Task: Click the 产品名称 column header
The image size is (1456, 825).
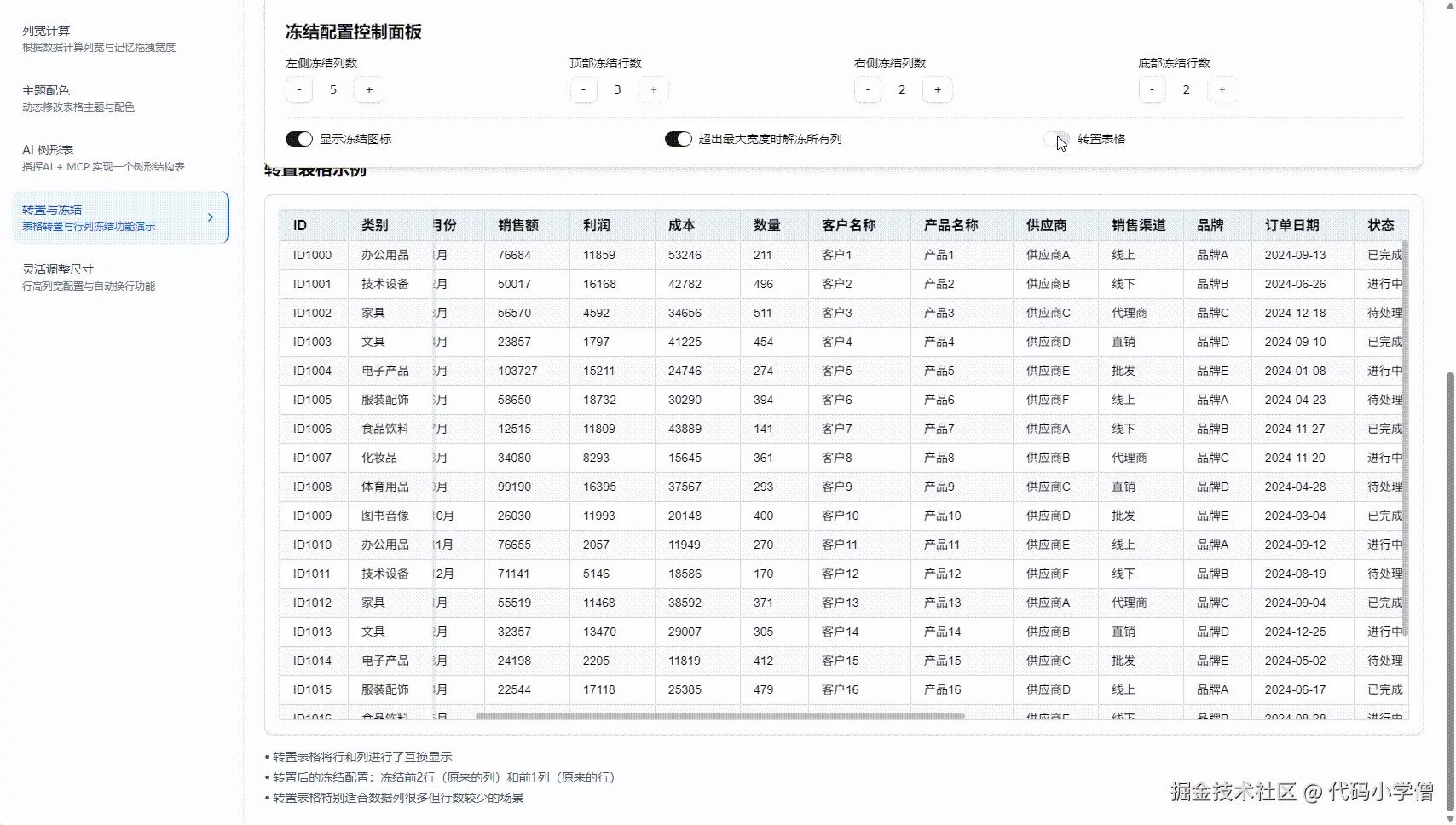Action: coord(962,225)
